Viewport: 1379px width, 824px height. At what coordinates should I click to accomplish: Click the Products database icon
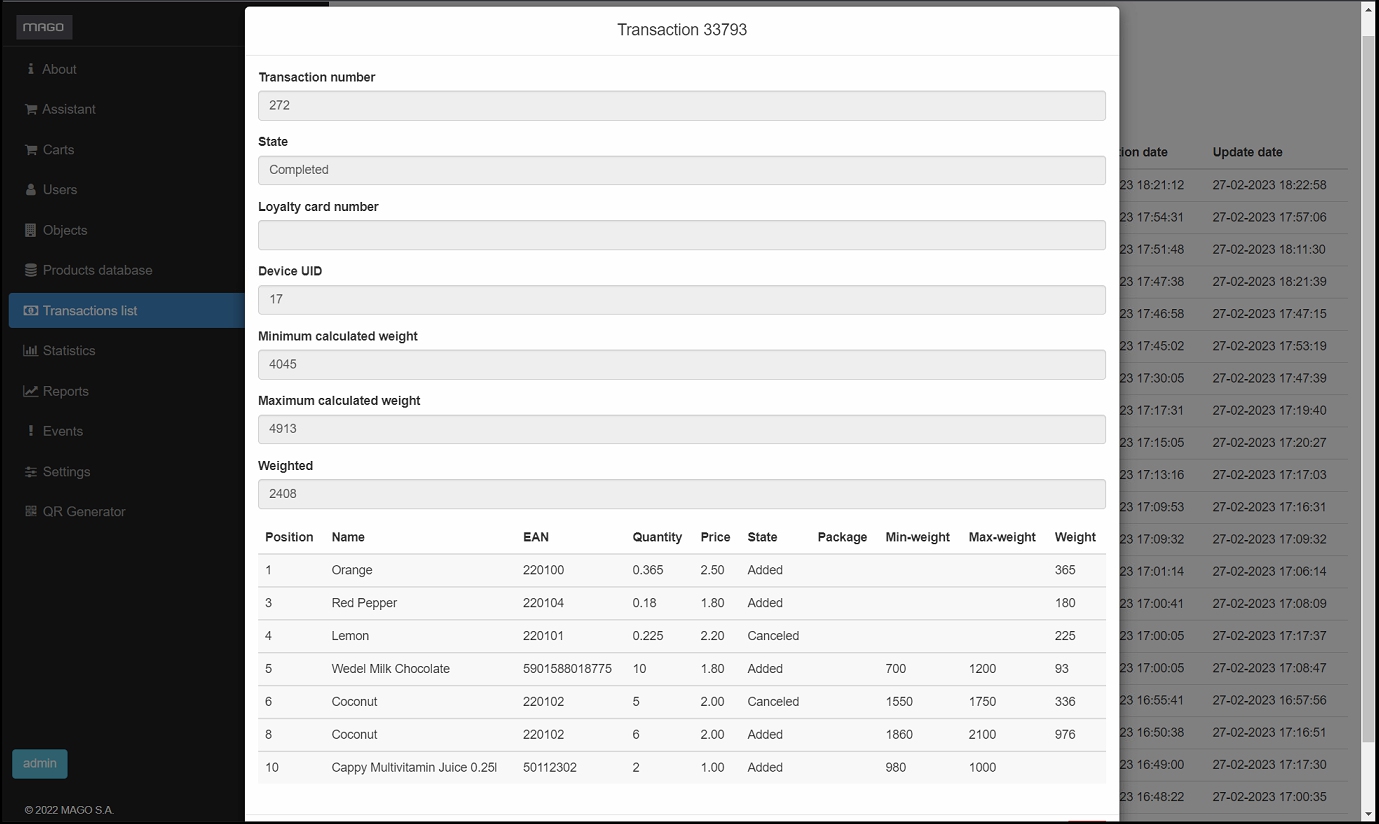(x=31, y=270)
